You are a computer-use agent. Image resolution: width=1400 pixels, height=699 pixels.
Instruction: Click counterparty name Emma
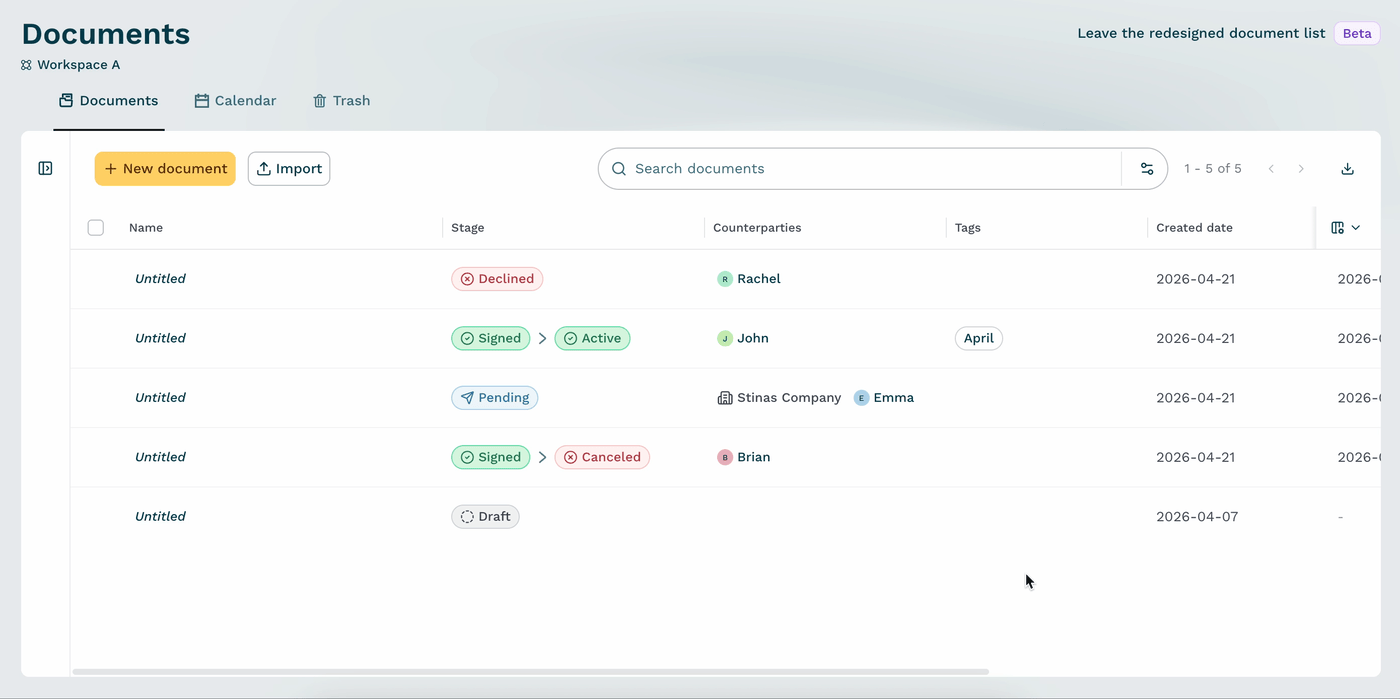[894, 398]
